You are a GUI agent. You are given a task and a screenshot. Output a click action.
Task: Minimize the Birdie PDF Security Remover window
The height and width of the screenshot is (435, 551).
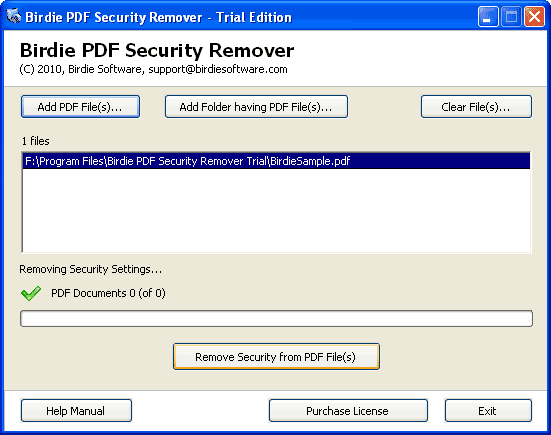tap(488, 17)
